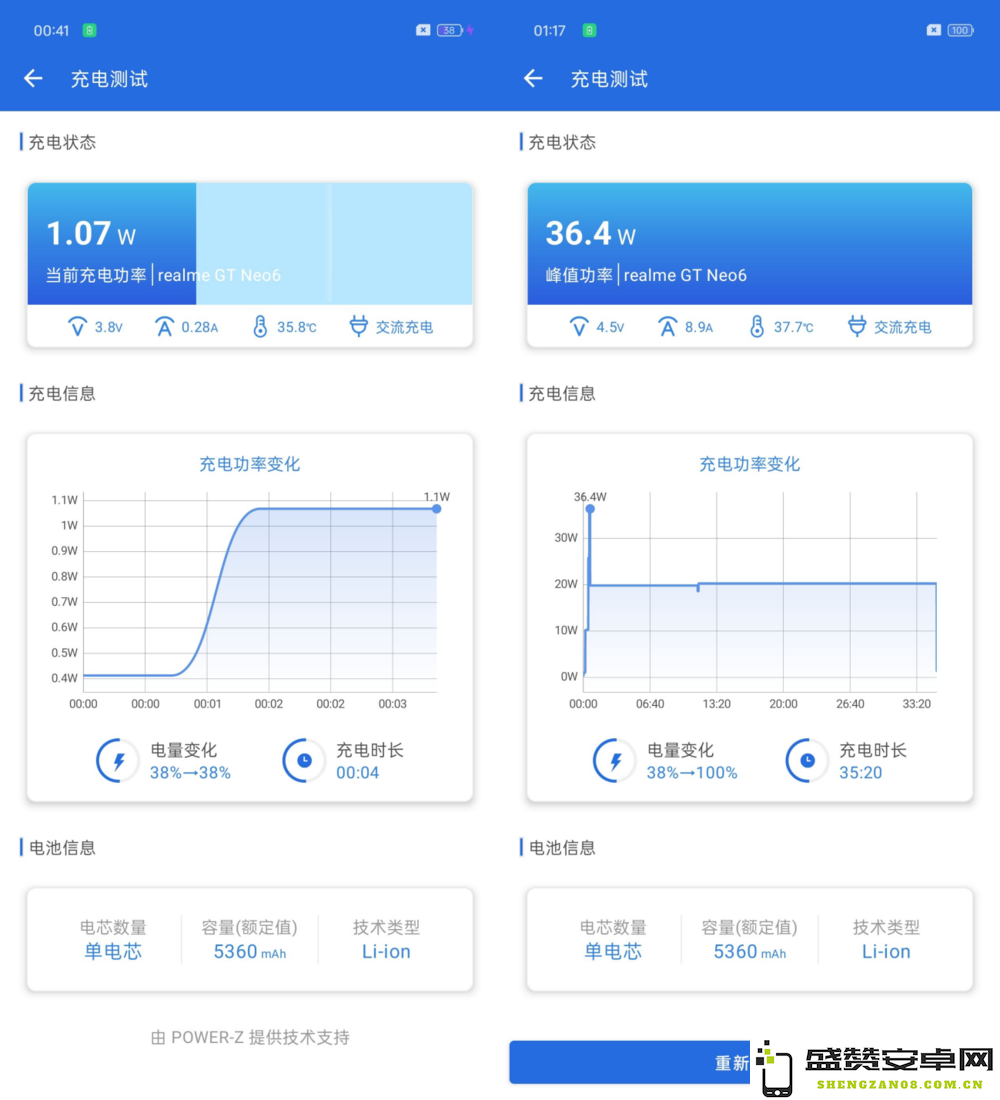
Task: Select the 0.28A current value
Action: click(200, 327)
